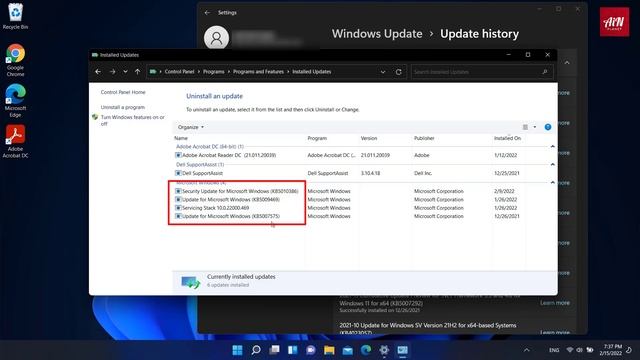Open Adobe Acrobat DC desktop shortcut
Viewport: 640px width, 360px height.
pos(15,141)
